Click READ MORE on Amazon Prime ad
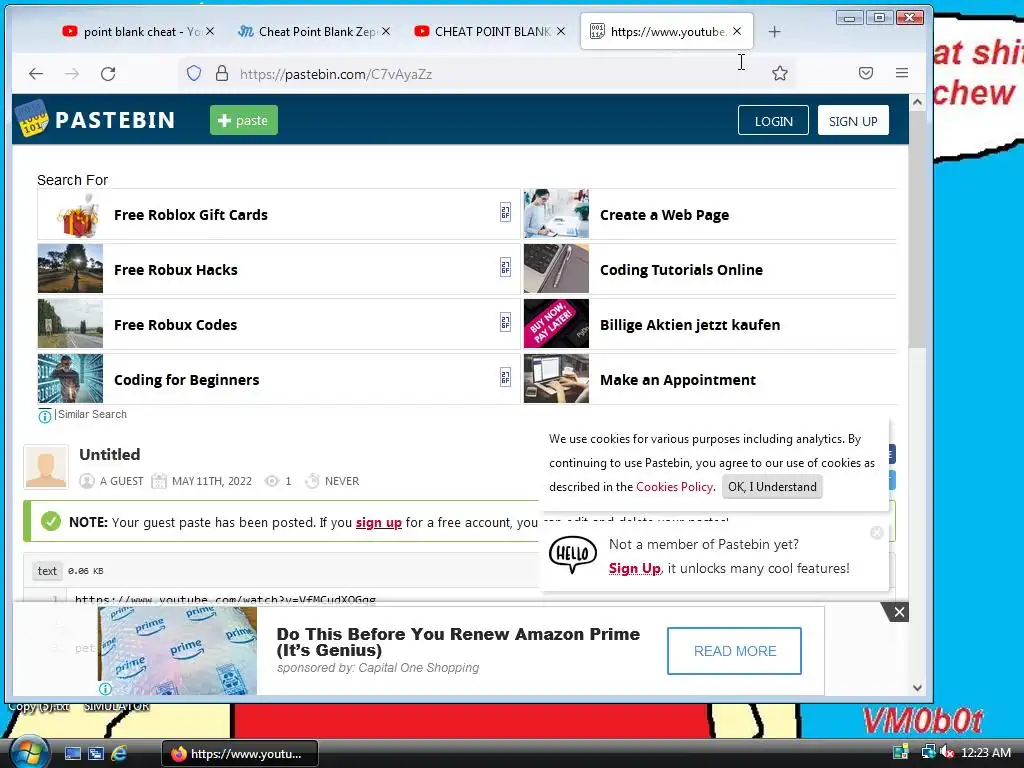1024x768 pixels. click(734, 651)
